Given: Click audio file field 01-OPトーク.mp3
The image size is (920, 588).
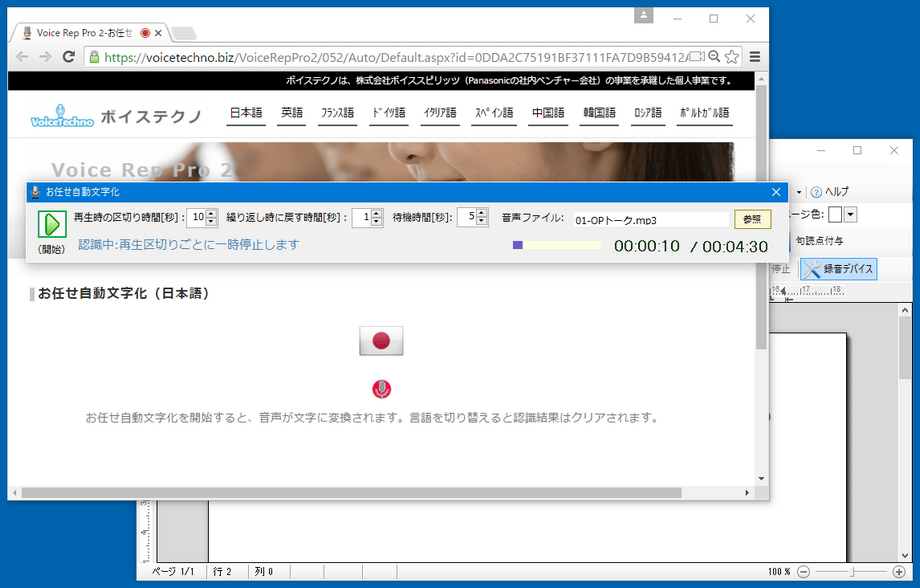Looking at the screenshot, I should click(651, 220).
